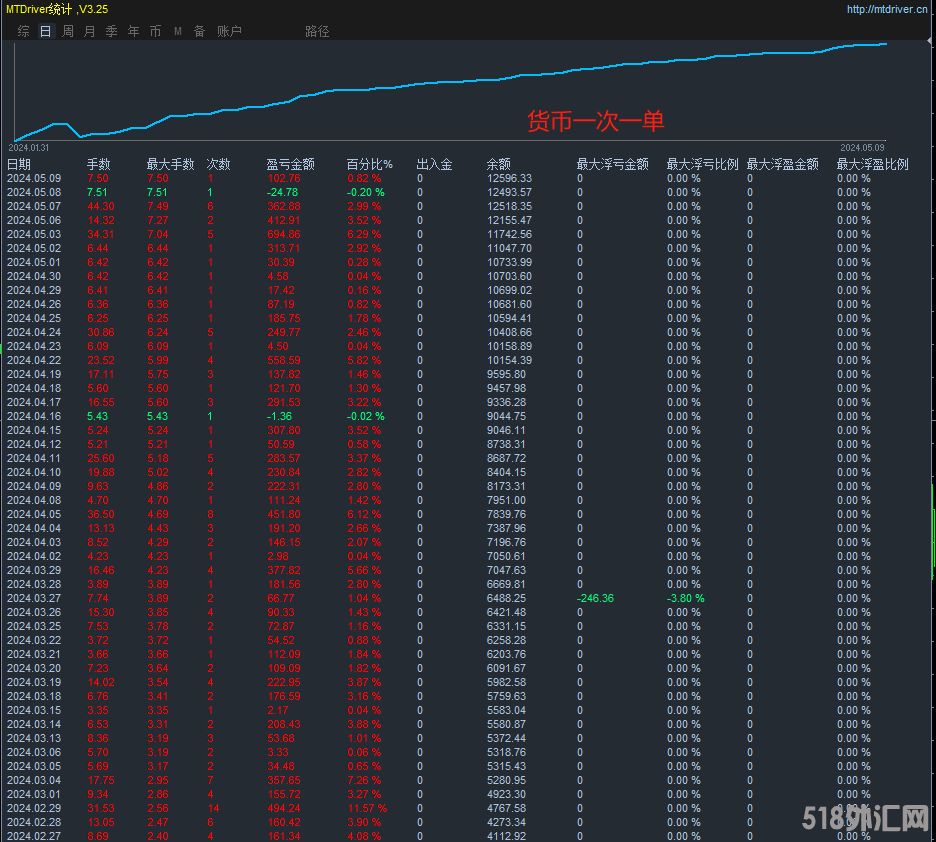Screen dimensions: 936x842
Task: Open the http://mtdriver.cn link
Action: tap(887, 10)
